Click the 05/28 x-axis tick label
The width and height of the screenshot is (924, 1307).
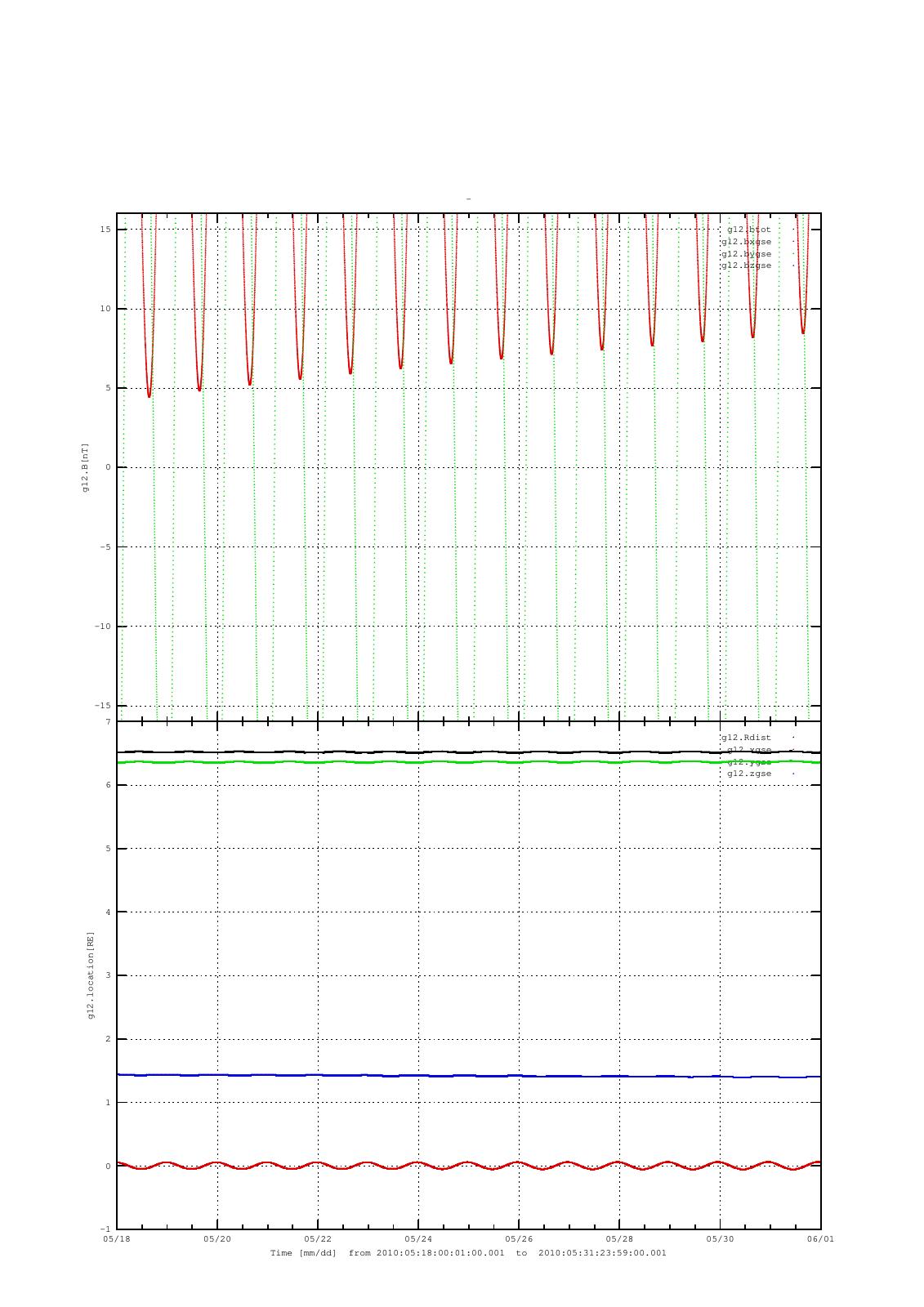point(619,1239)
